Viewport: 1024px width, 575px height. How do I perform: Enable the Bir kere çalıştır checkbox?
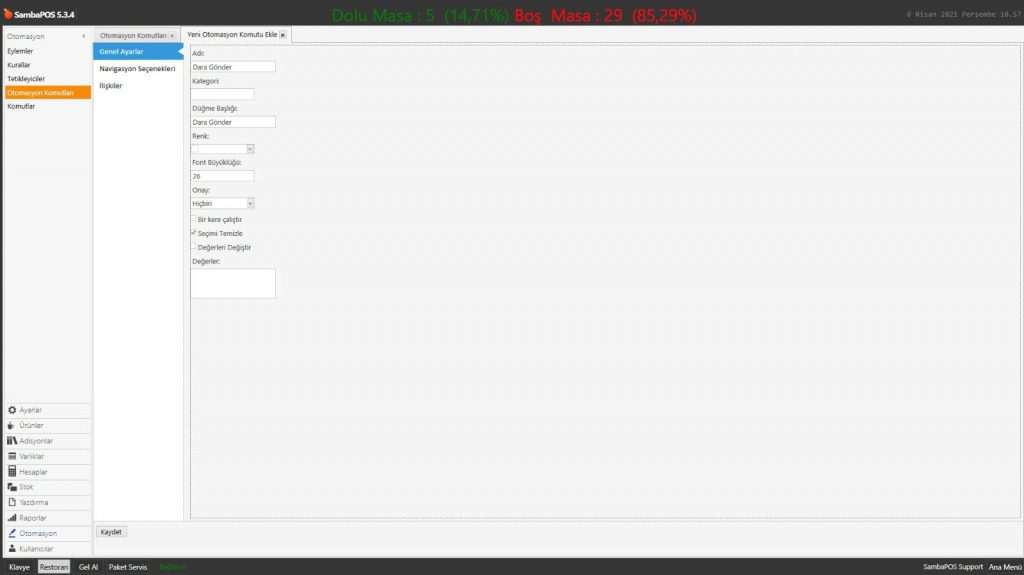pos(194,219)
